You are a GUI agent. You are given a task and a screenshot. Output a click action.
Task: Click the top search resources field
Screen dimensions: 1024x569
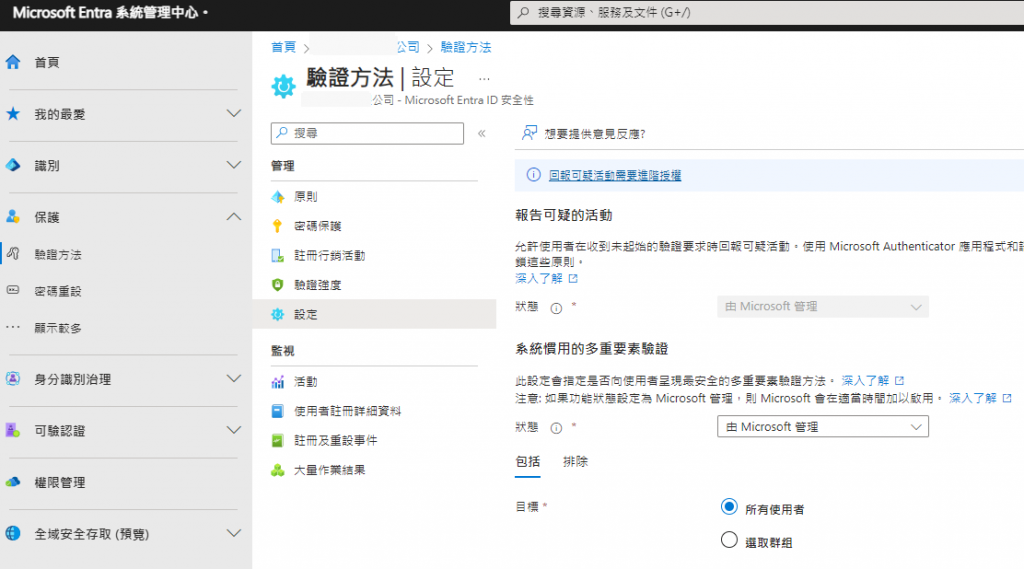[x=767, y=12]
